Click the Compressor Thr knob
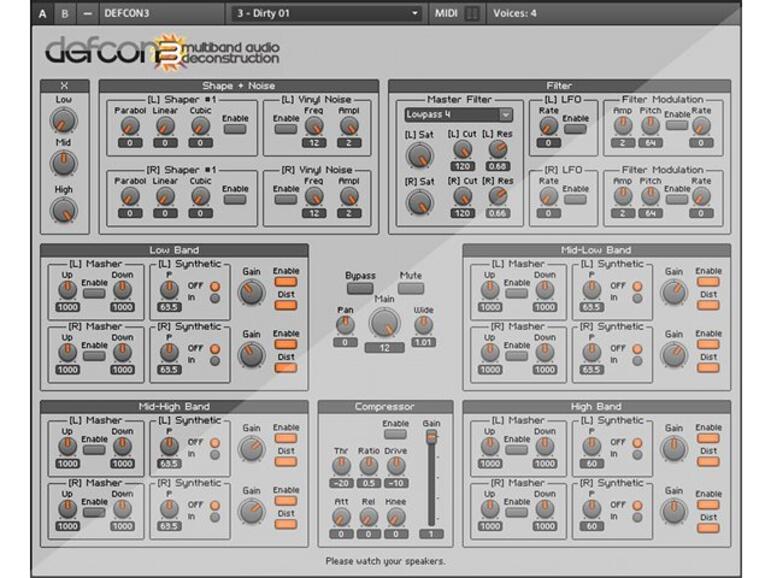This screenshot has height=578, width=770. click(341, 466)
